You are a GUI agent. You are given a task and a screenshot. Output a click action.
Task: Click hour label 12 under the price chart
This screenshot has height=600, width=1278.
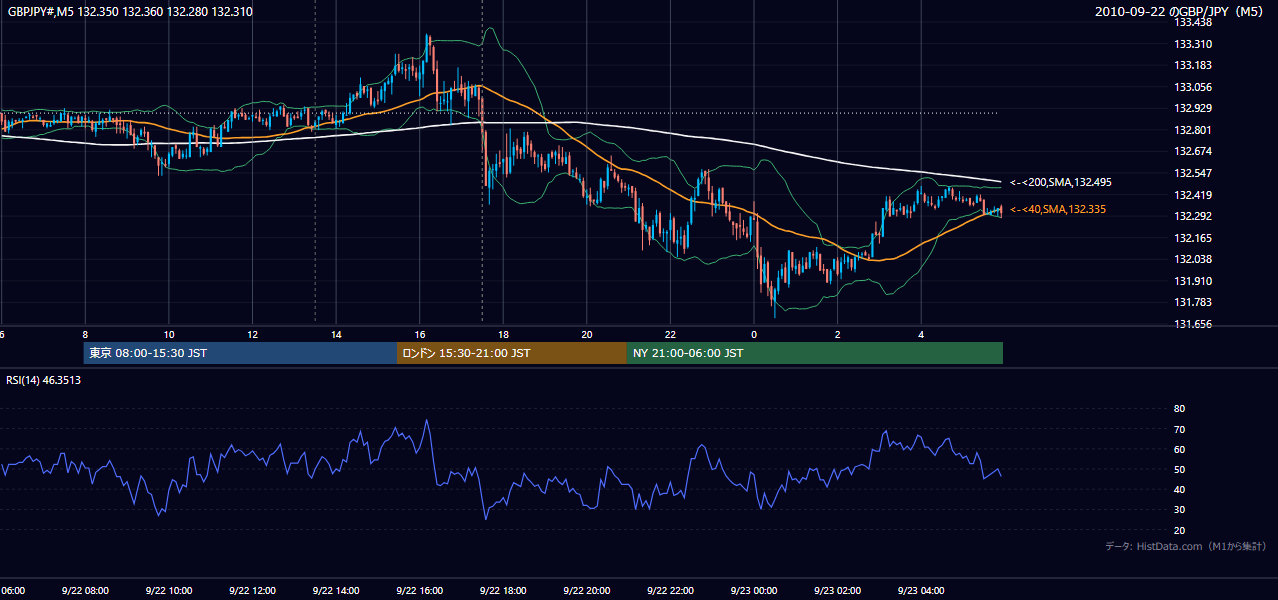pos(253,335)
